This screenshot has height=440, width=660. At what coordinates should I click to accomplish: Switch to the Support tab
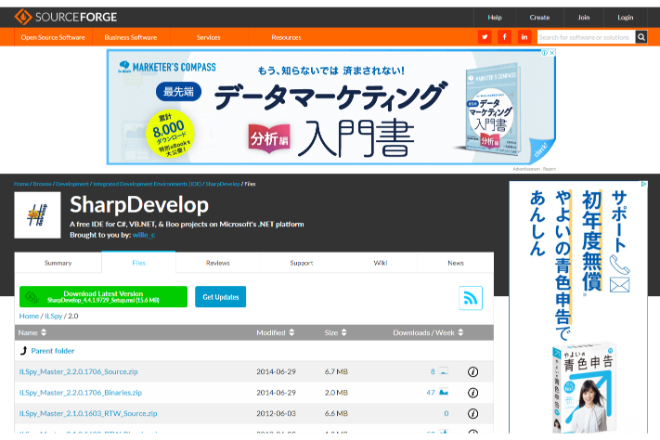(301, 263)
